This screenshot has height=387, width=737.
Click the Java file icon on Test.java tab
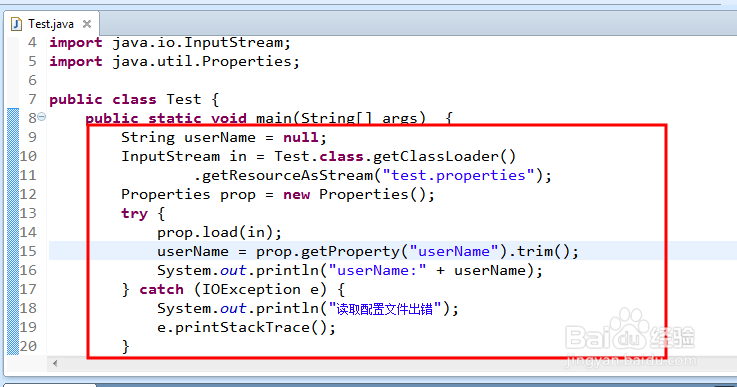click(16, 24)
